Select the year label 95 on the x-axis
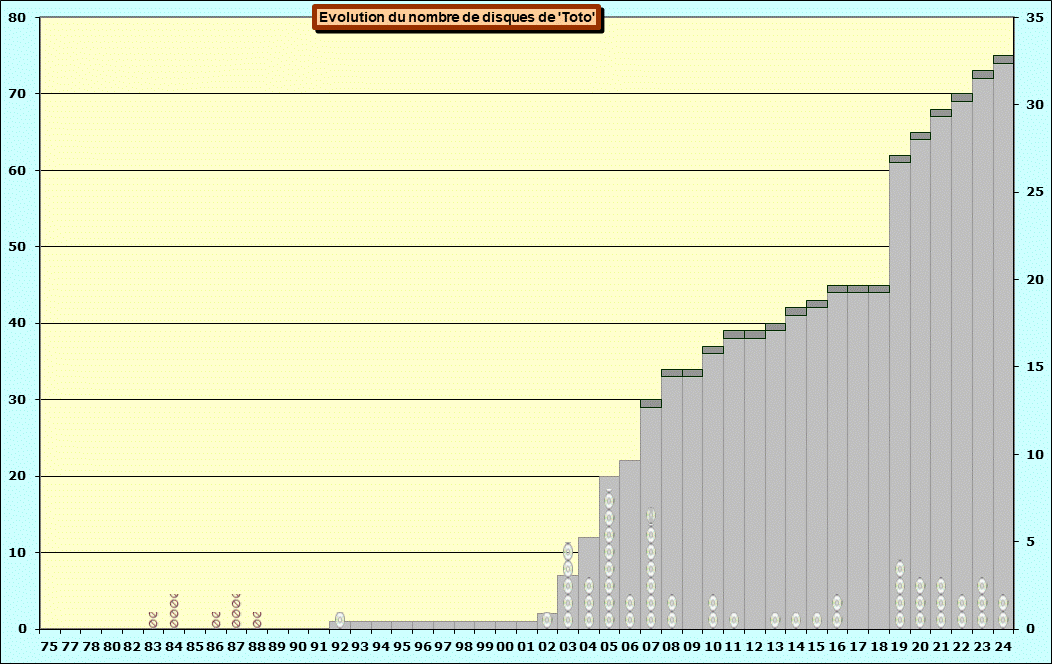The width and height of the screenshot is (1052, 664). pyautogui.click(x=402, y=647)
